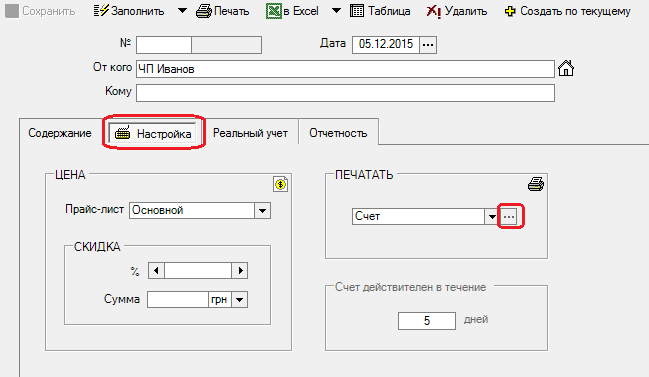
Task: Switch to the Реальный учет tab
Action: (x=250, y=133)
